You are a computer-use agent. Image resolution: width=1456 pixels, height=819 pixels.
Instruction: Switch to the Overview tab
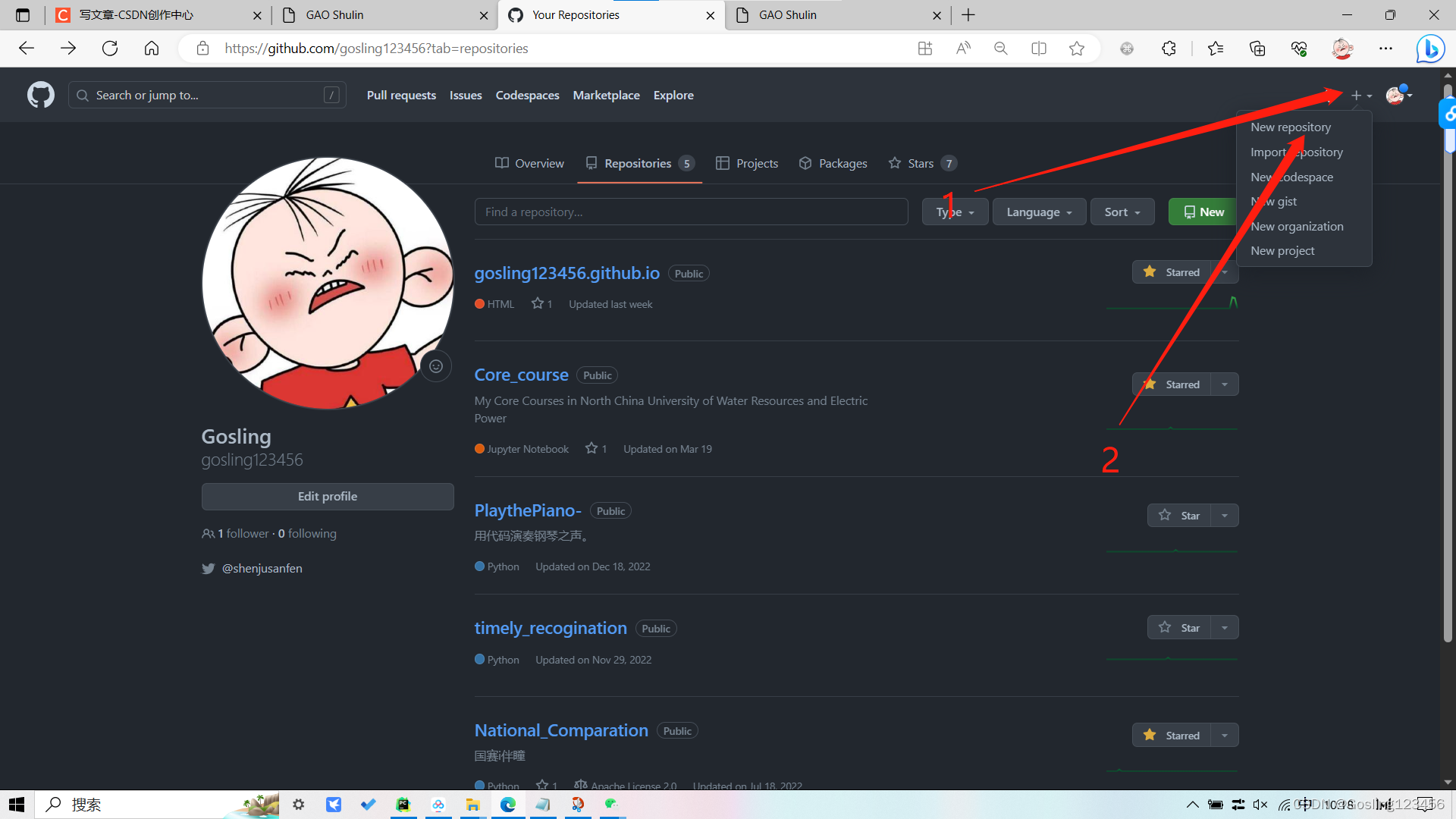click(x=529, y=163)
